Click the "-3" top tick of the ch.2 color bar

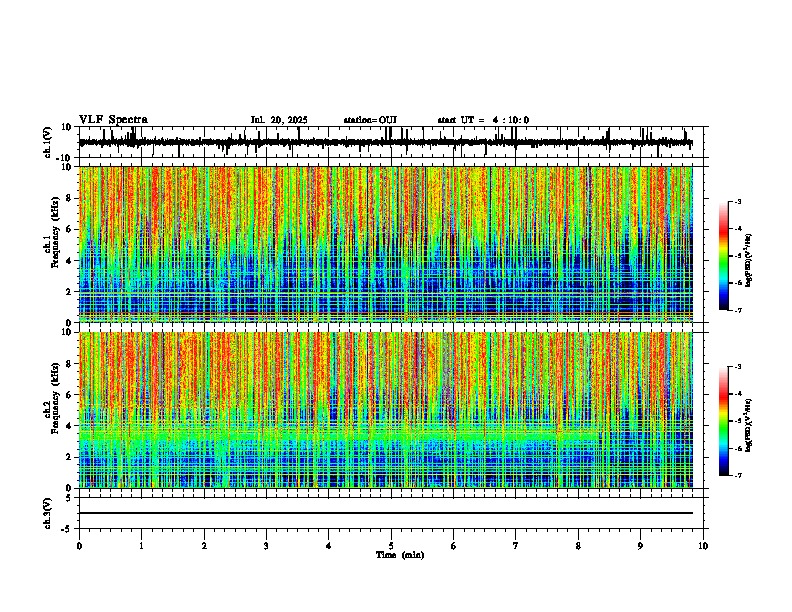[738, 367]
